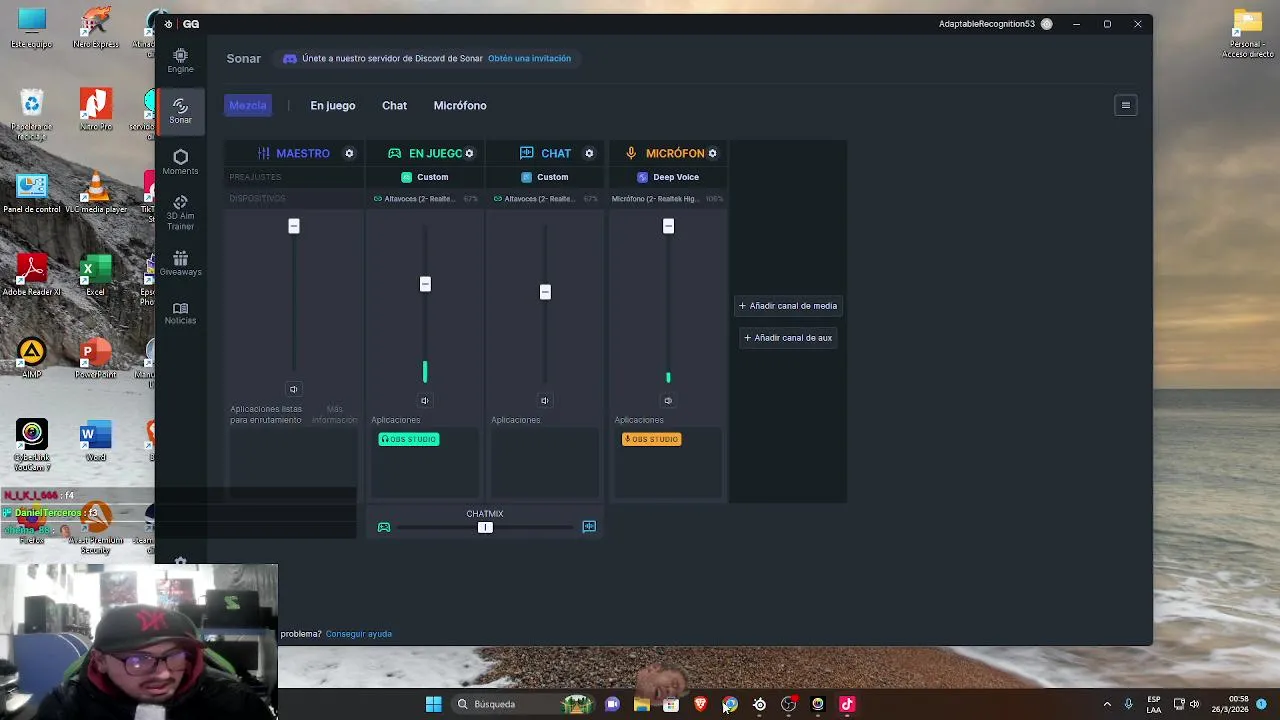Image resolution: width=1280 pixels, height=720 pixels.
Task: Open Micrófono Realtek device dropdown
Action: click(x=667, y=199)
